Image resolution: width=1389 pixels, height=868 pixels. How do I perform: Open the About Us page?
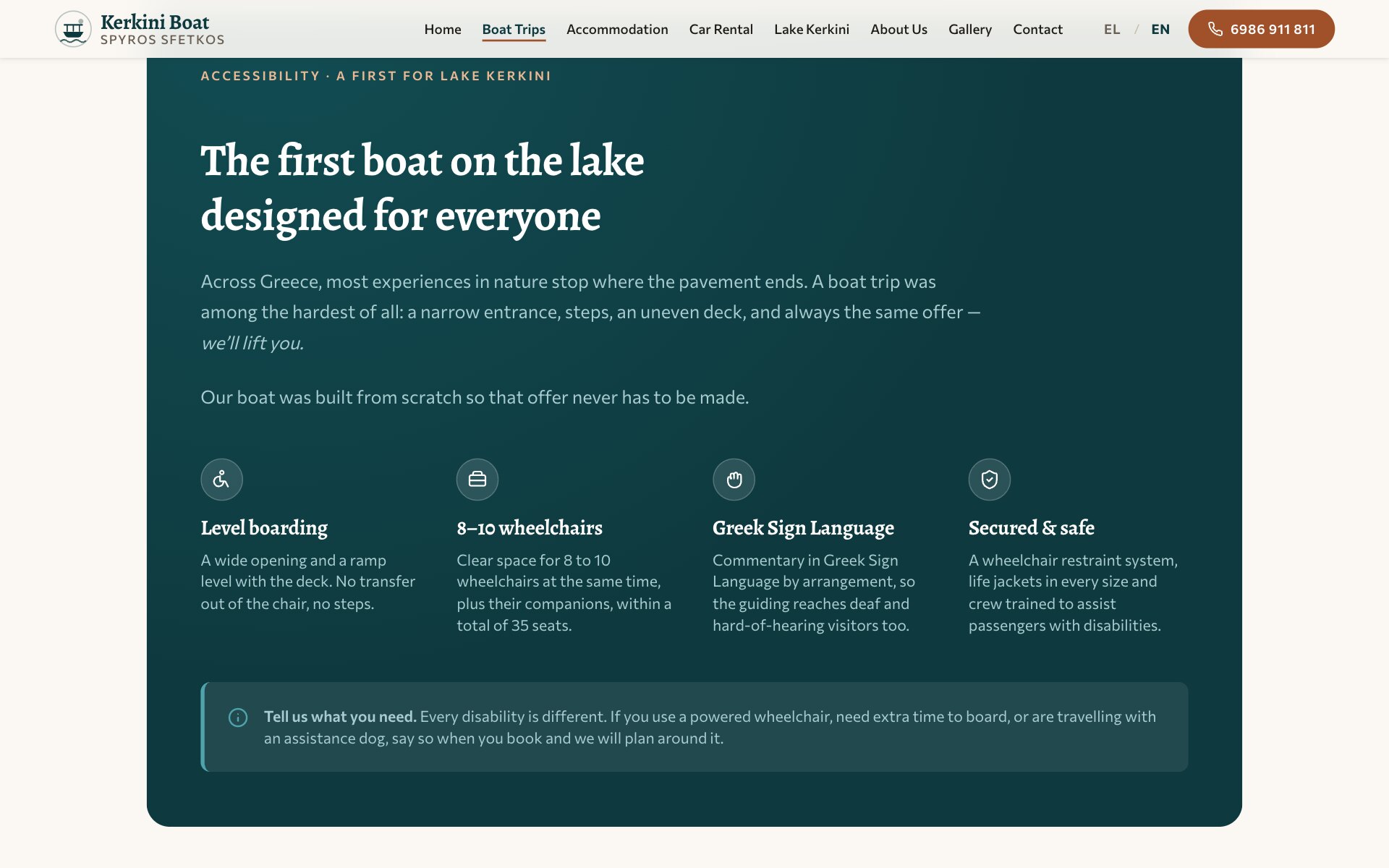point(899,29)
